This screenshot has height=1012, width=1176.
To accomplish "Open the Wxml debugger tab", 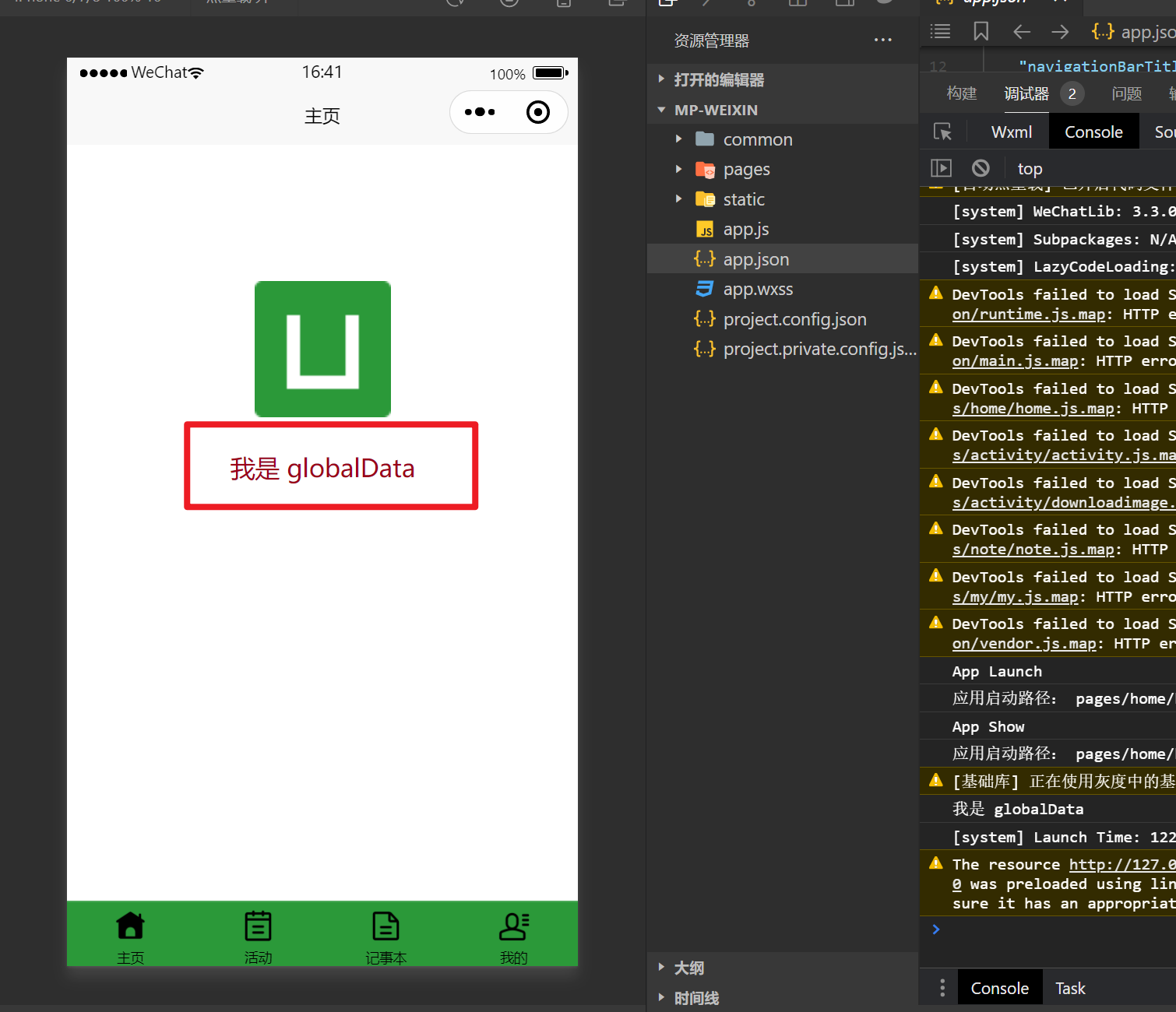I will click(1012, 132).
